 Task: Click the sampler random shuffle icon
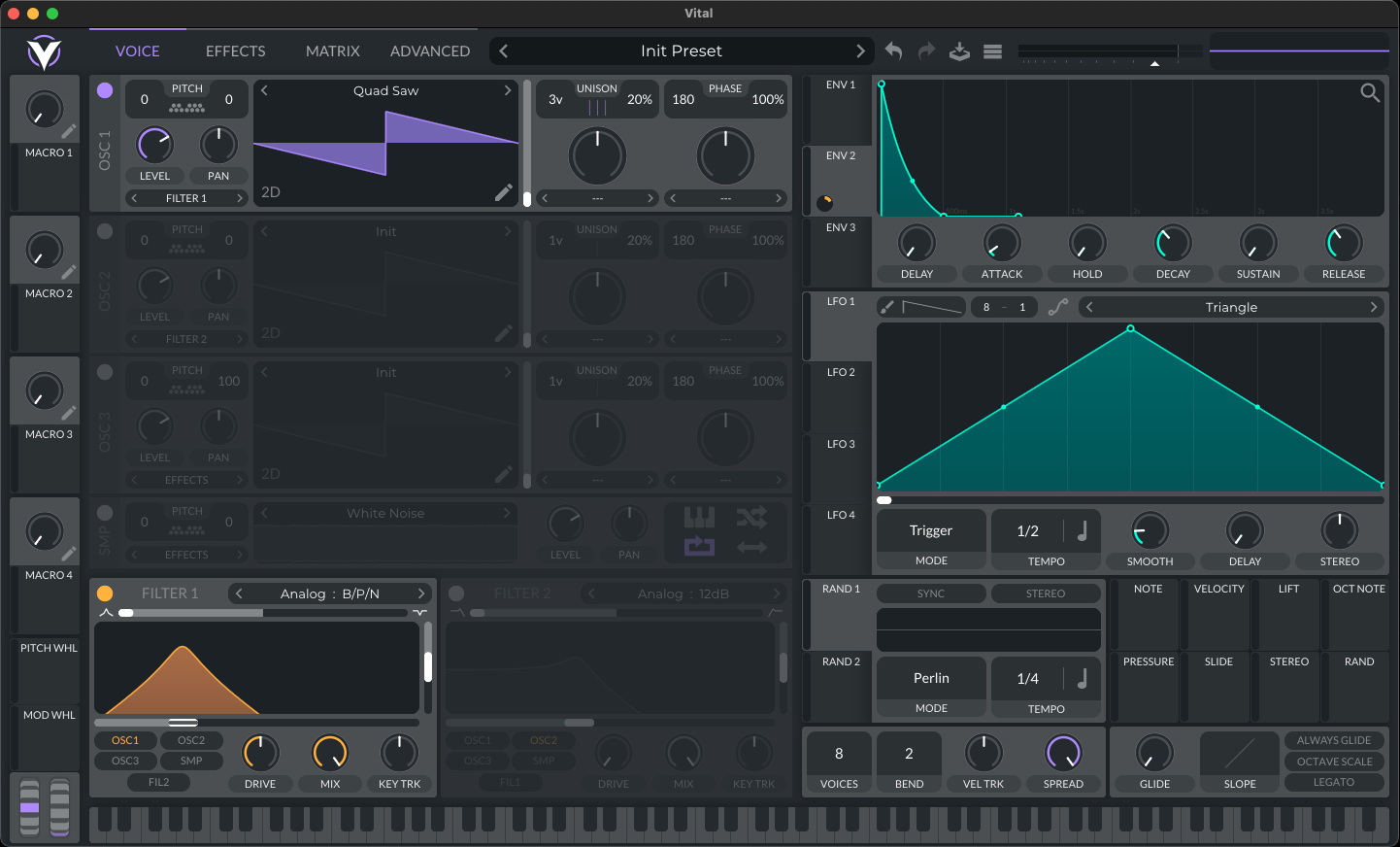click(751, 517)
